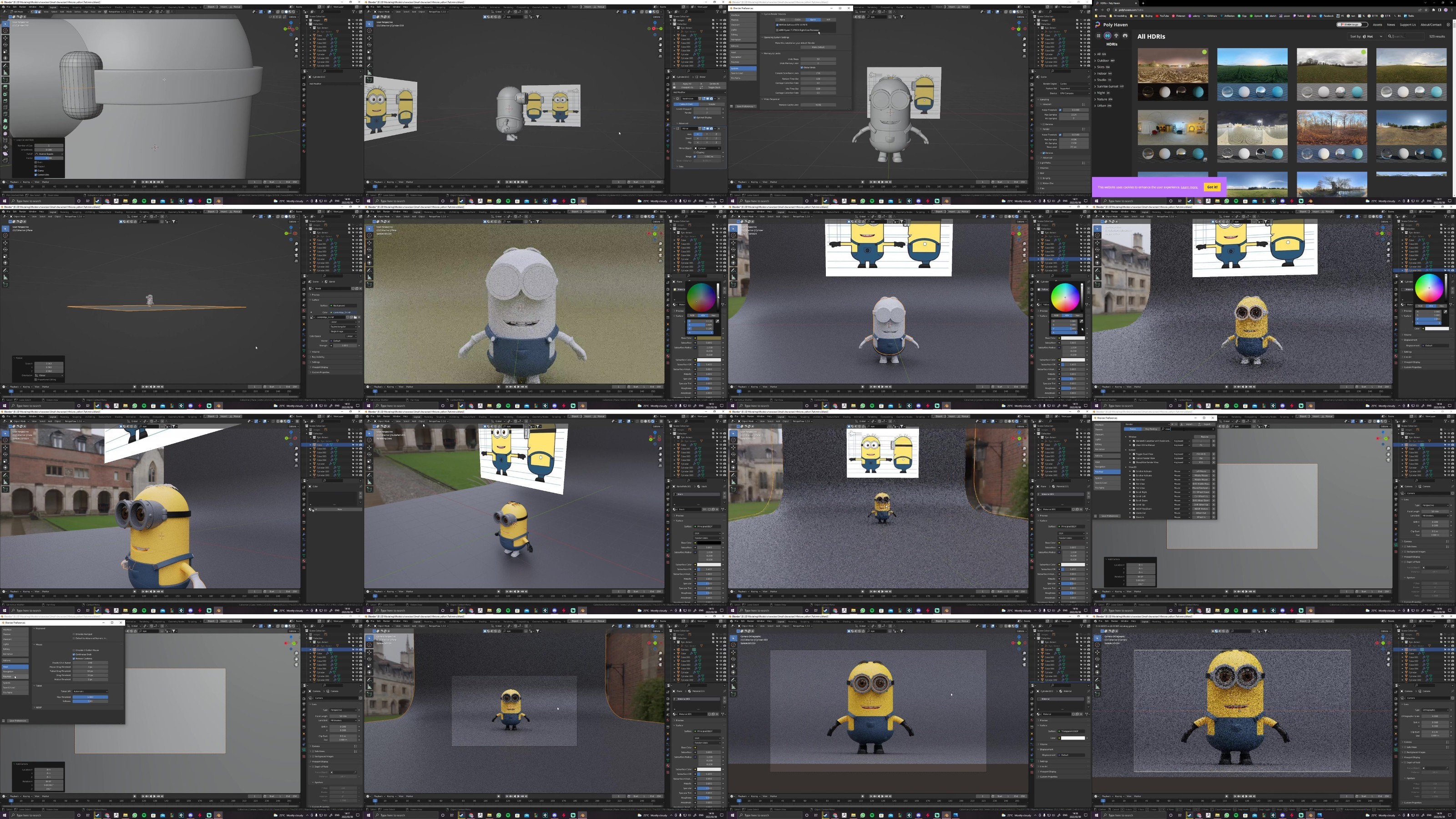Open the News link on Poly Haven
This screenshot has height=819, width=1456.
(x=1391, y=25)
